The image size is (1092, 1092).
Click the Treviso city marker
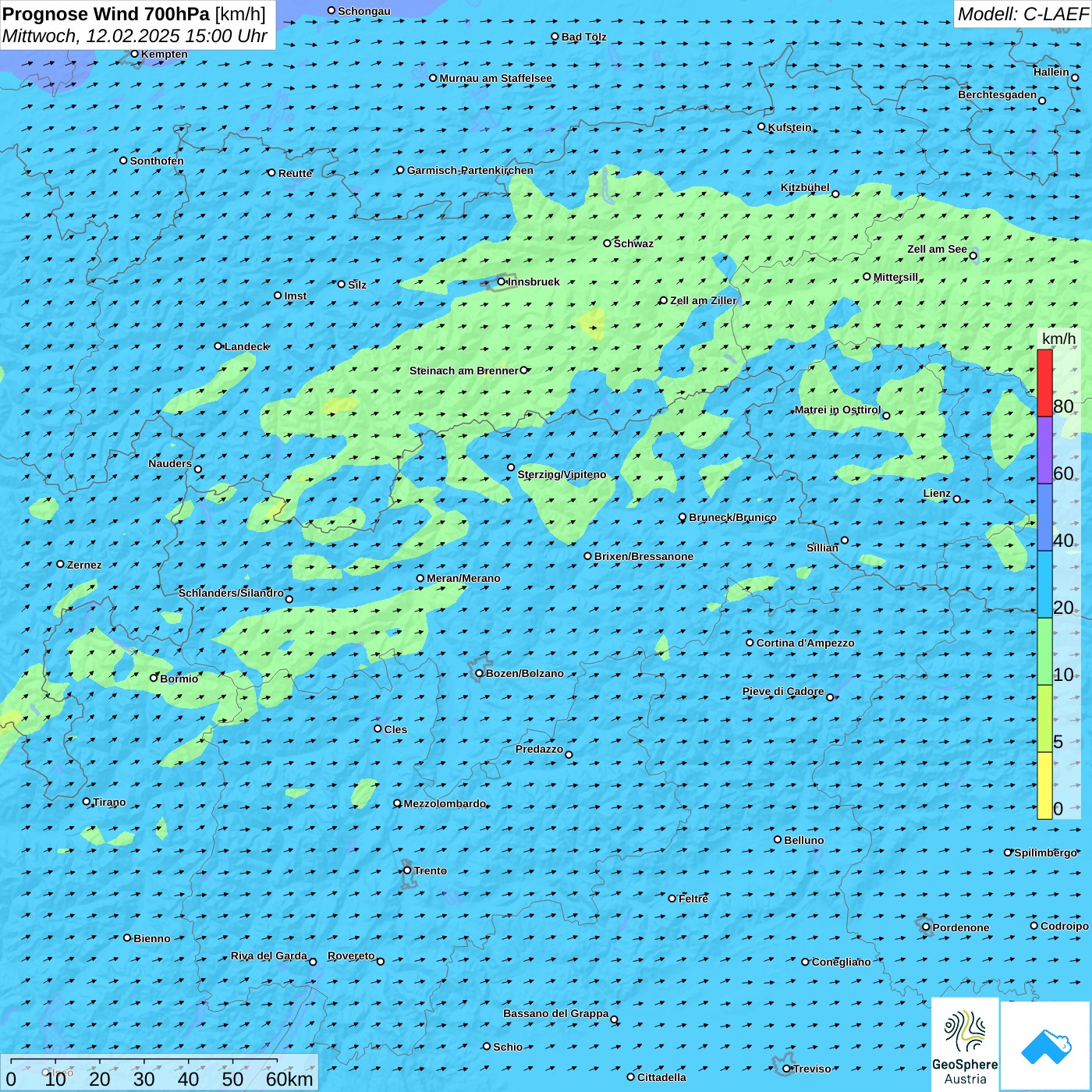click(x=787, y=1069)
